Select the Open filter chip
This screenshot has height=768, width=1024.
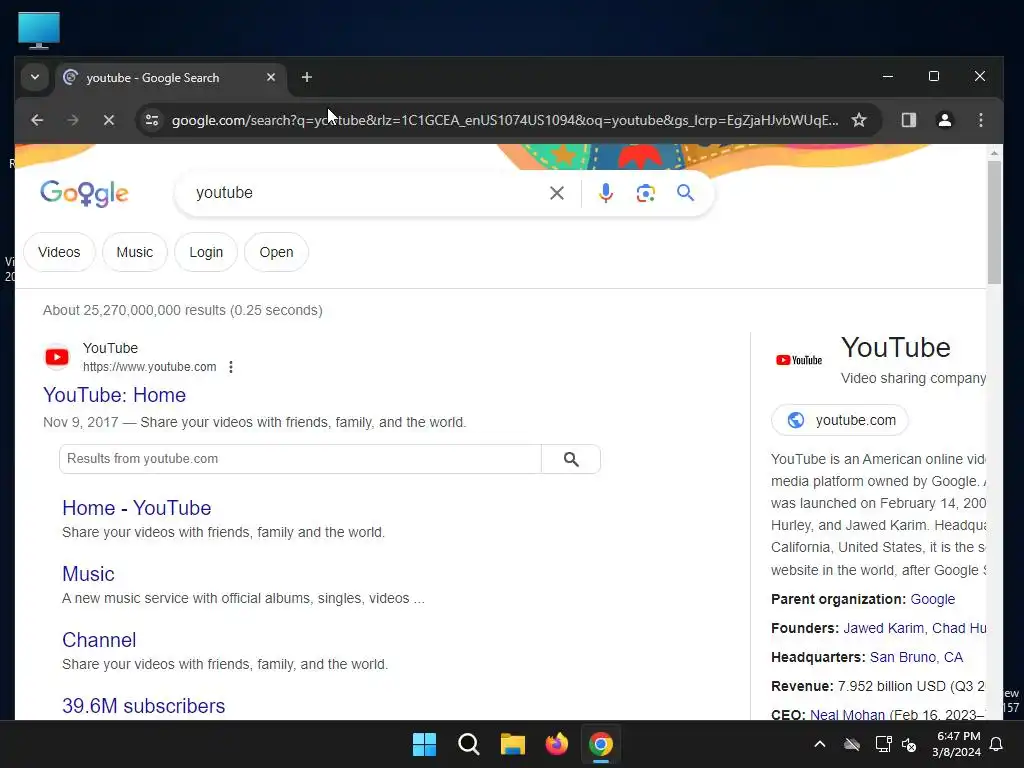(x=276, y=252)
